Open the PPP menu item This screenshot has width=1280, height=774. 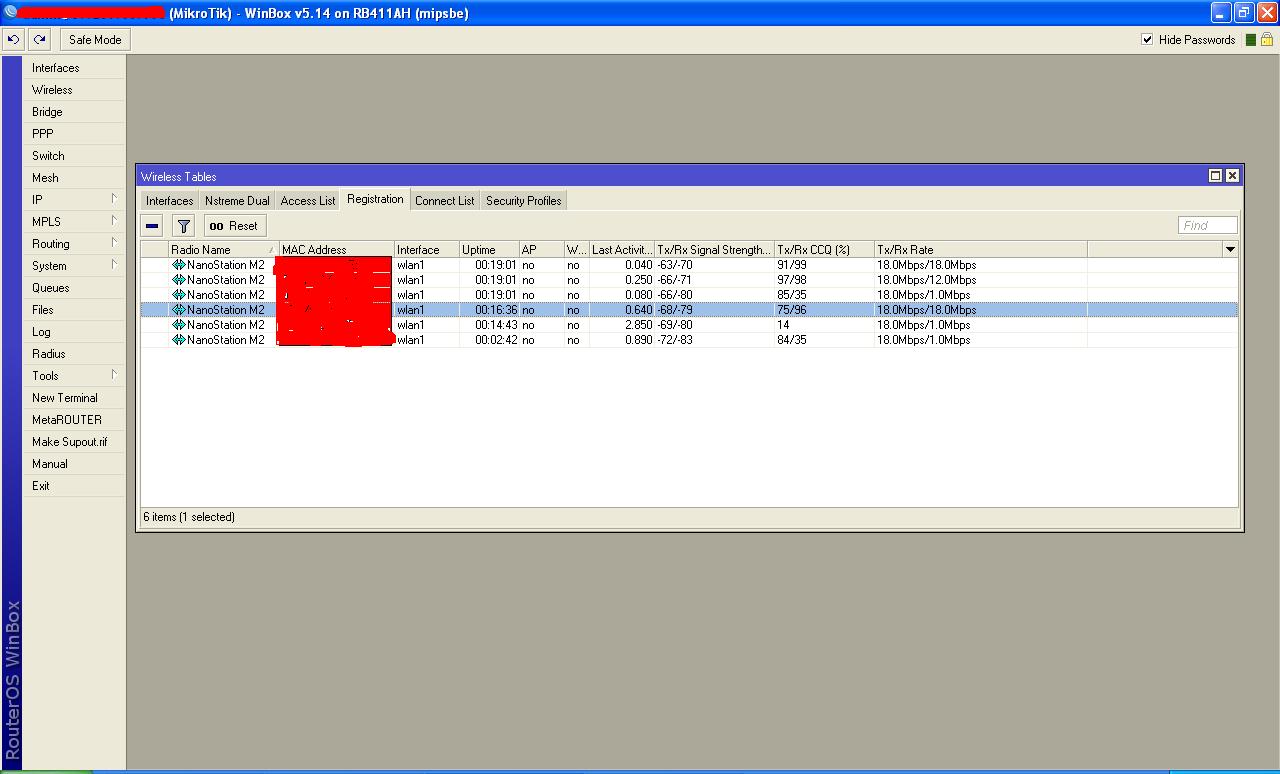(75, 134)
